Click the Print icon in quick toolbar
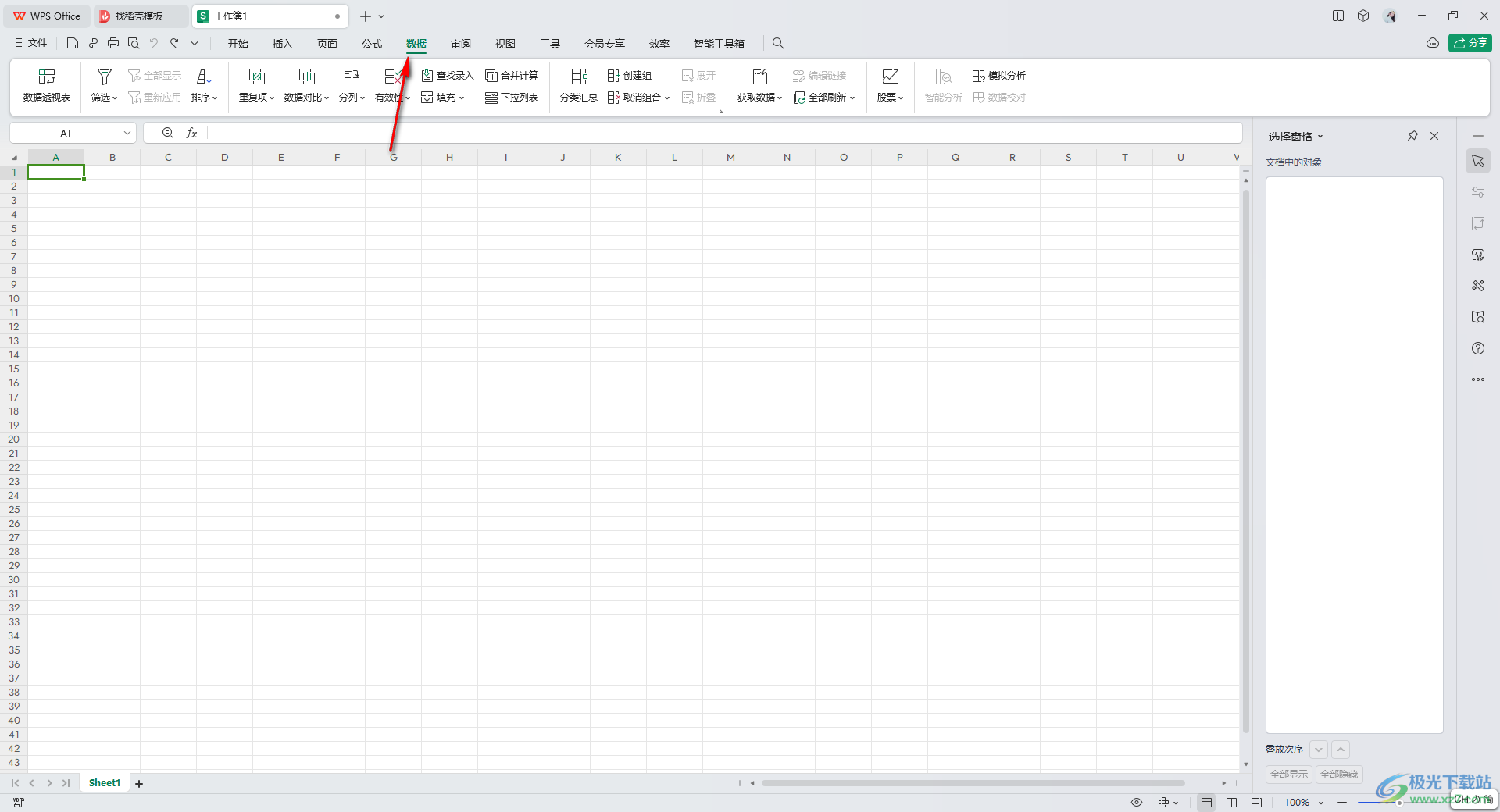Image resolution: width=1500 pixels, height=812 pixels. [x=113, y=44]
